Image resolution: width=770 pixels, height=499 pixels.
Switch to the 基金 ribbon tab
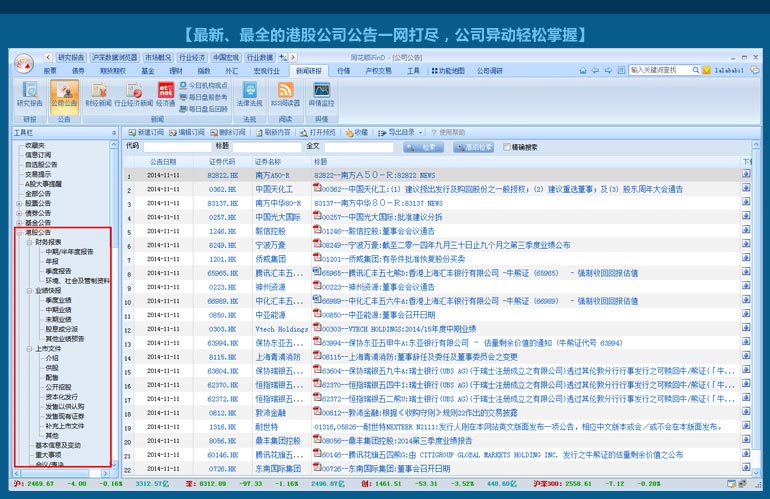point(148,71)
